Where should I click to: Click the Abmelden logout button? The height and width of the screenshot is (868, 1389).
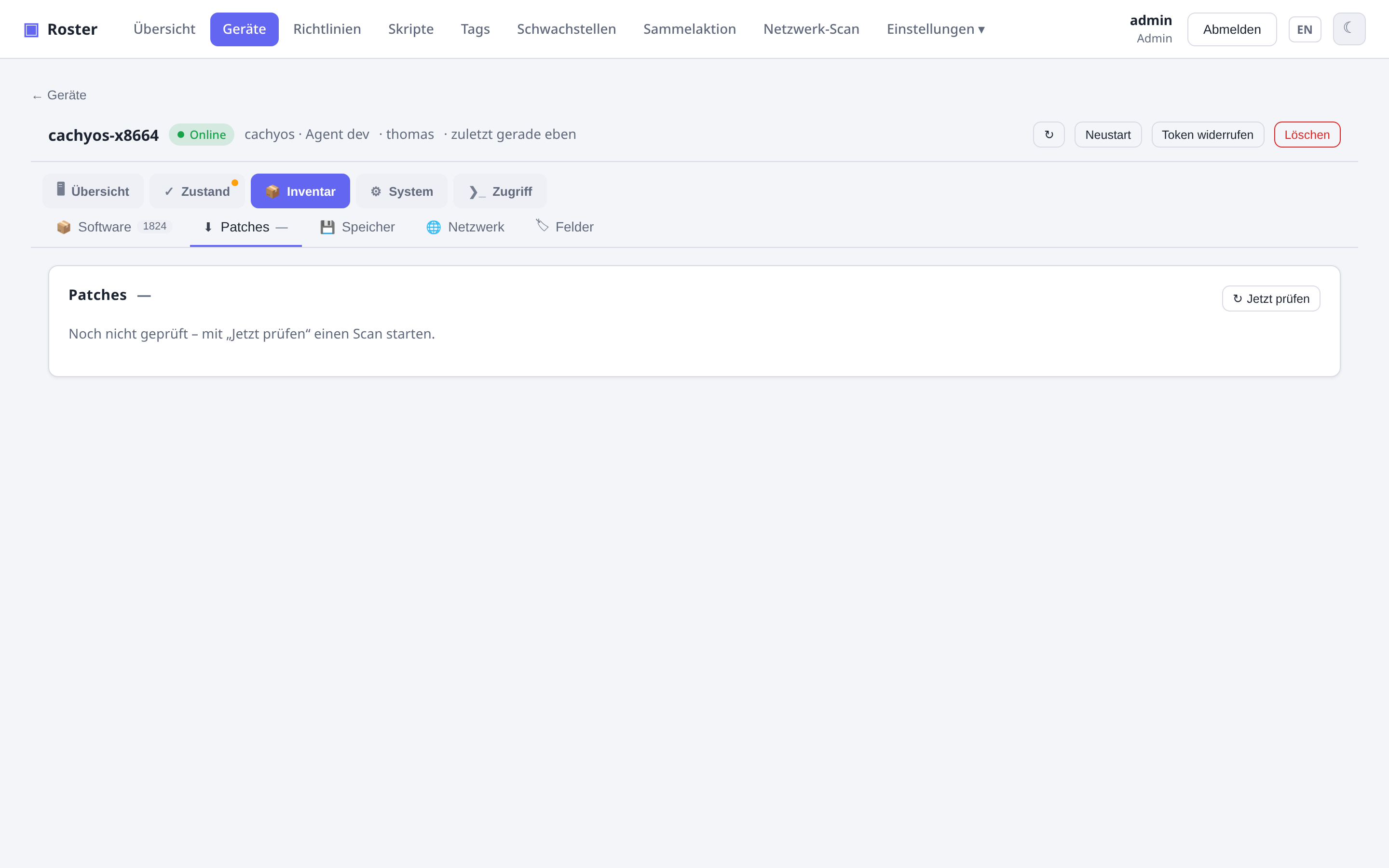point(1232,29)
